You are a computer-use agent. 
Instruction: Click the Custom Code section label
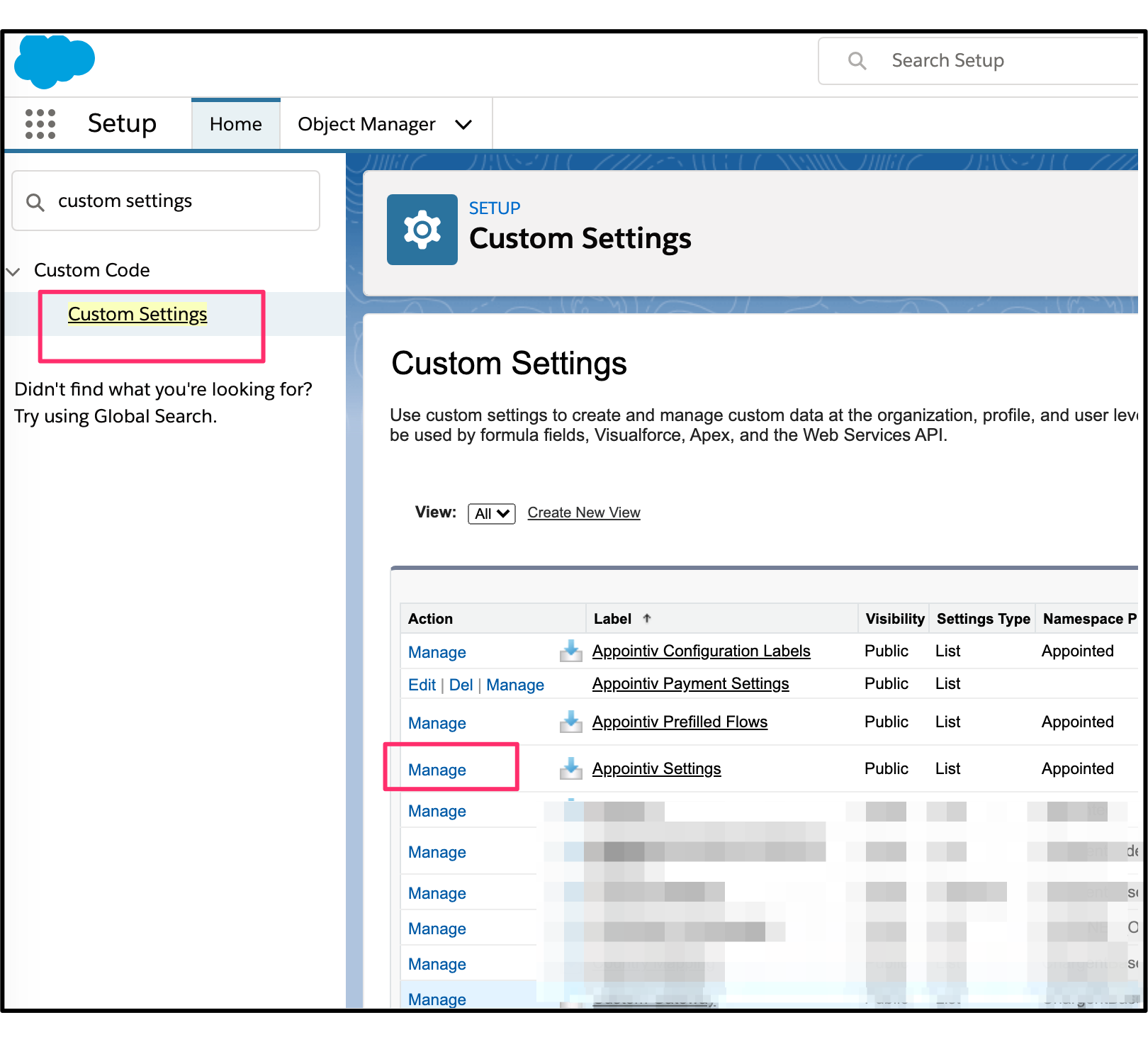pyautogui.click(x=92, y=270)
